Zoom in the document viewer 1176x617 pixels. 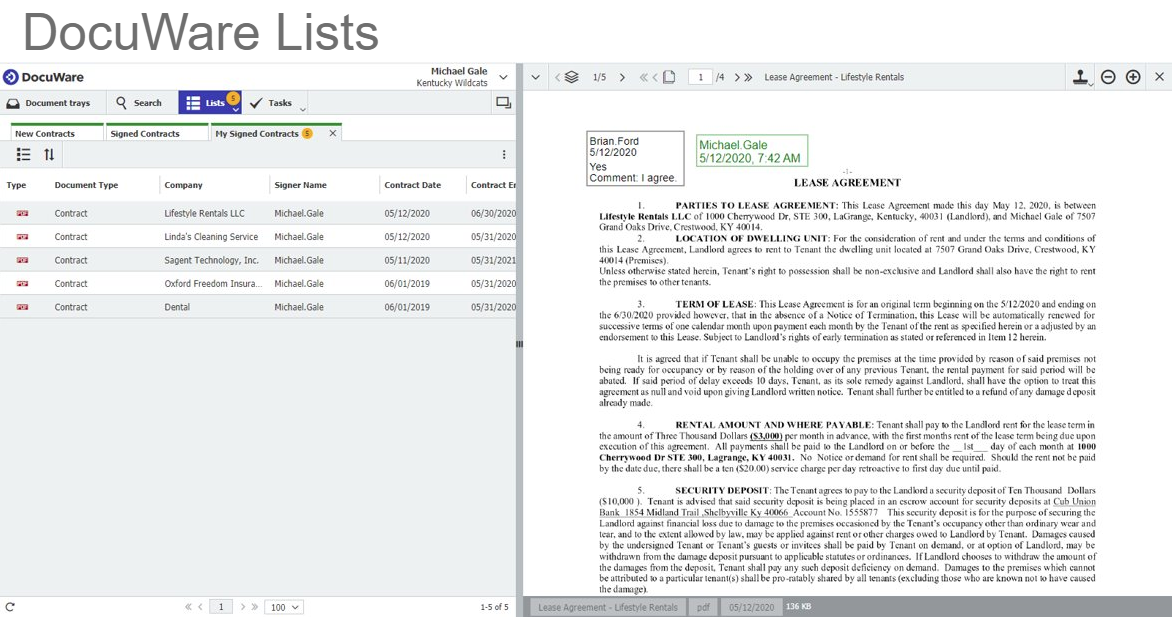1133,77
